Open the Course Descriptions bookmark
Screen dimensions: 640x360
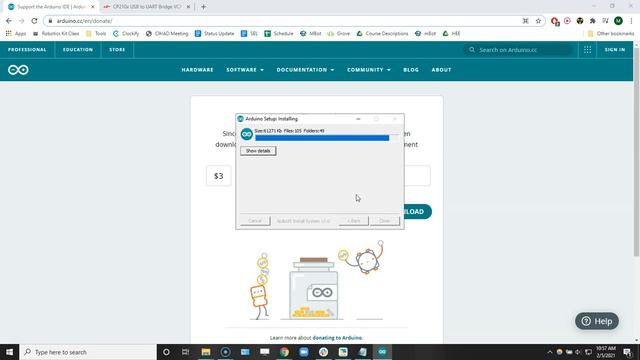click(x=382, y=33)
